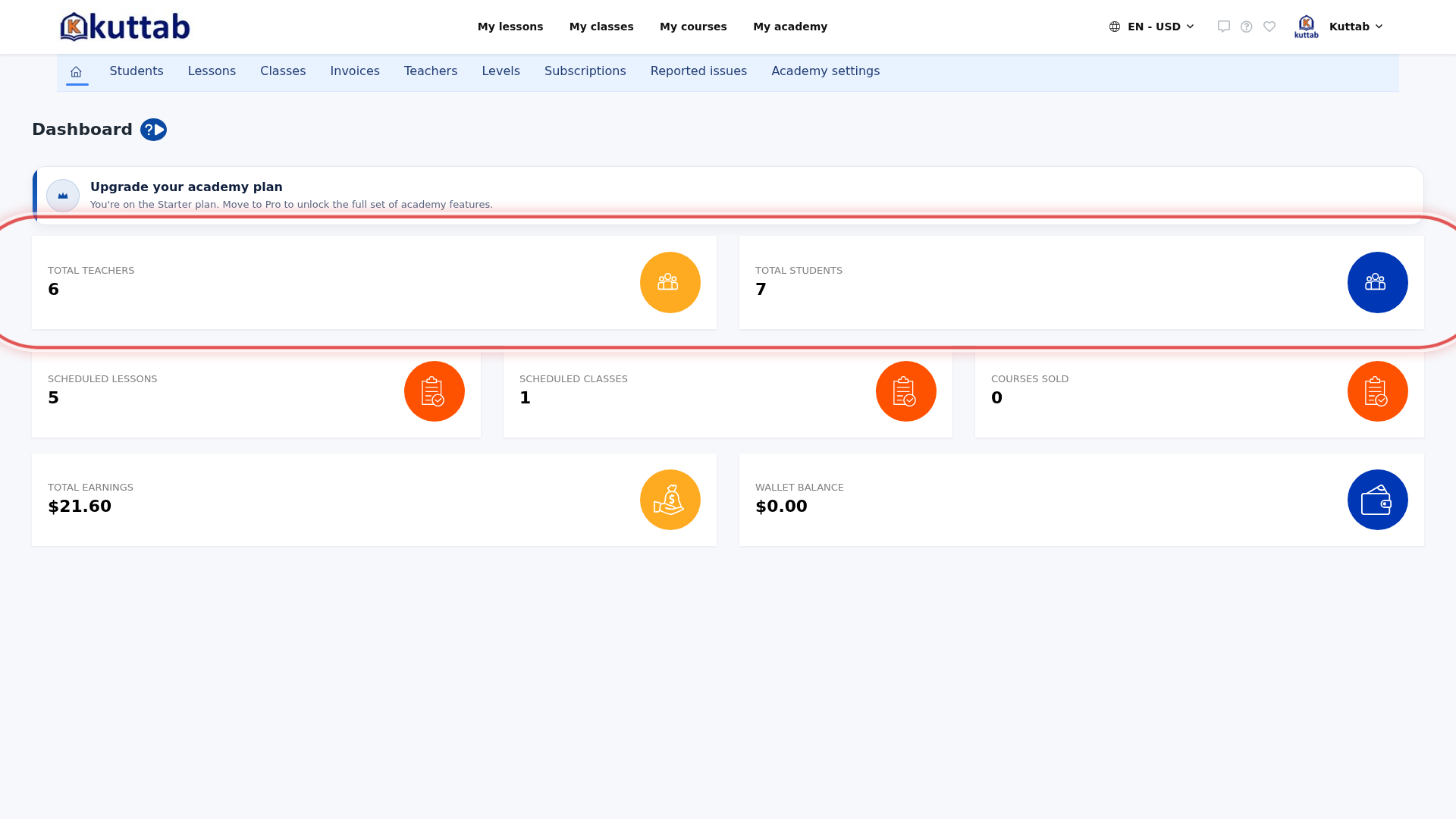Click the crown upgrade plan icon
Image resolution: width=1456 pixels, height=819 pixels.
click(x=63, y=196)
